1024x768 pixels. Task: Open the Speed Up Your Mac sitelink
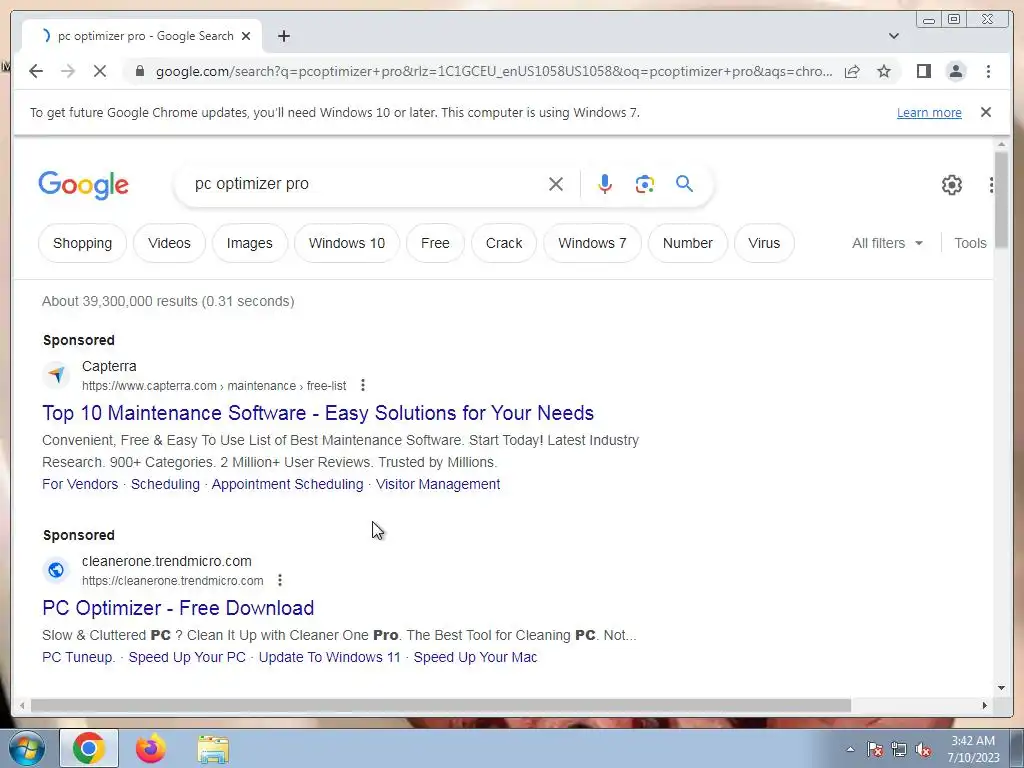coord(475,657)
